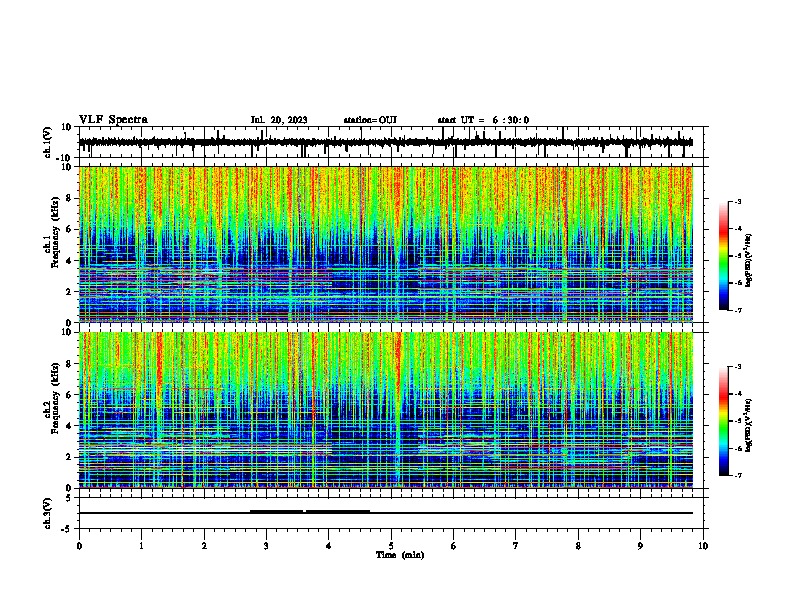
Task: Click the ch.2 spectrogram plot area
Action: click(x=386, y=410)
